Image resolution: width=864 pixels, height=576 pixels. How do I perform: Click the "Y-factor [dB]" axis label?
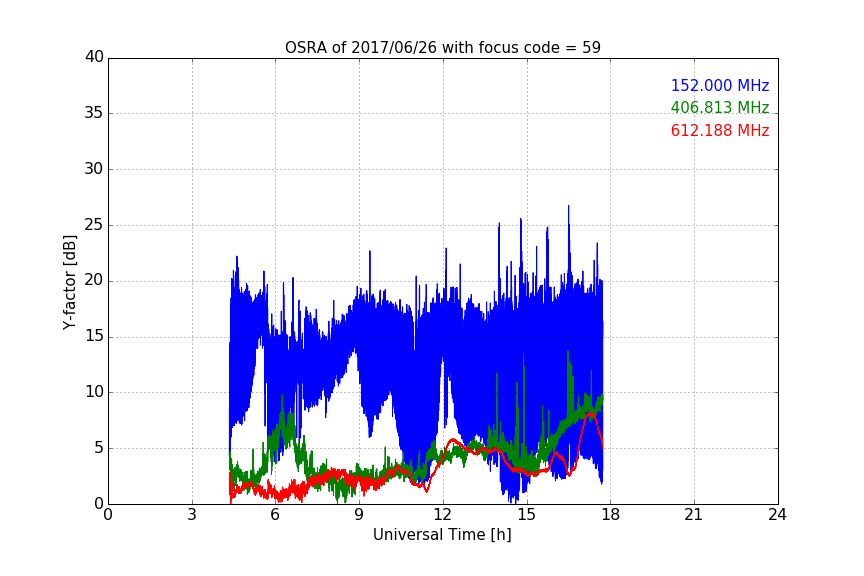69,282
